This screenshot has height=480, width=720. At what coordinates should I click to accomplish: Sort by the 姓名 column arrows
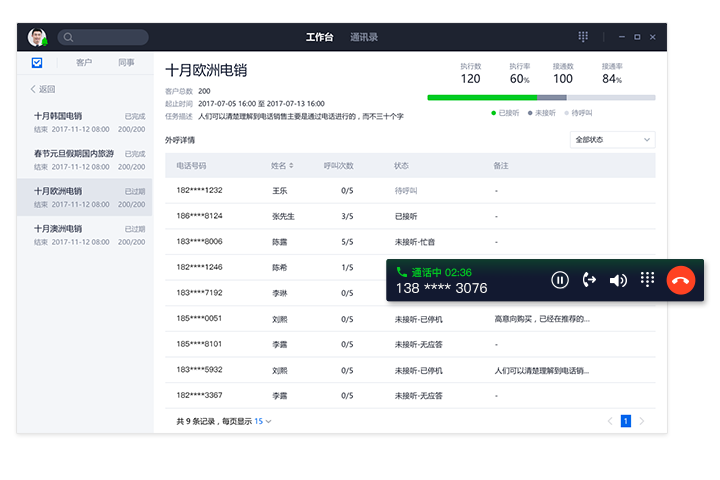pyautogui.click(x=291, y=166)
